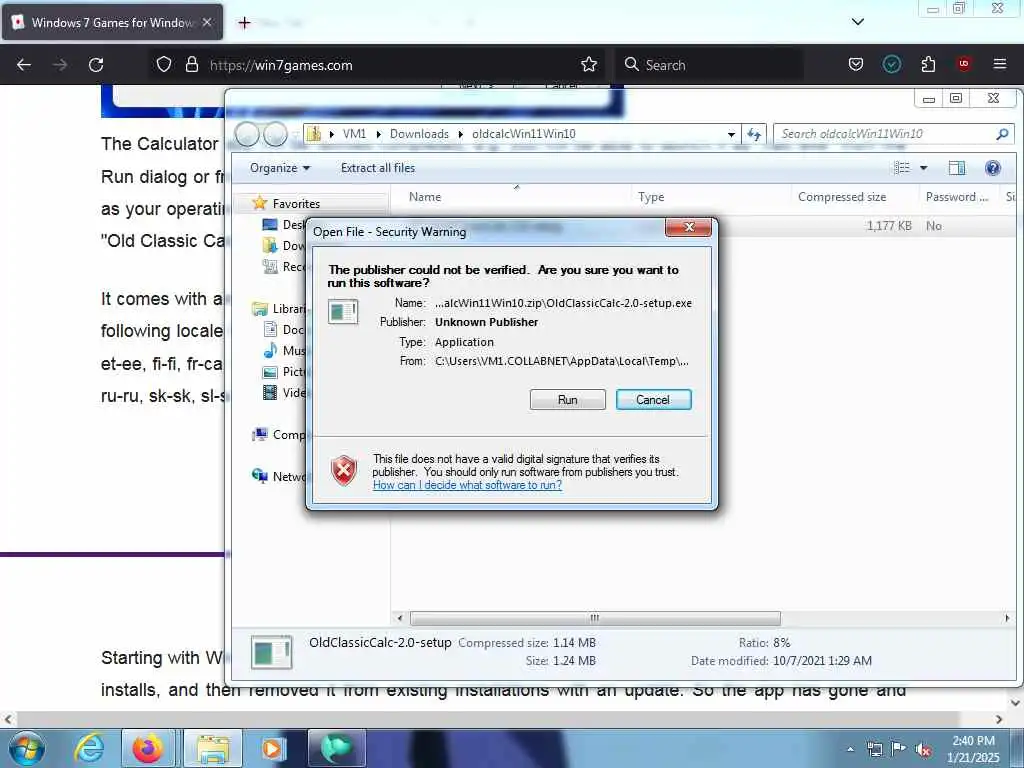Switch to Firefox in the taskbar
The image size is (1024, 768).
pos(148,748)
